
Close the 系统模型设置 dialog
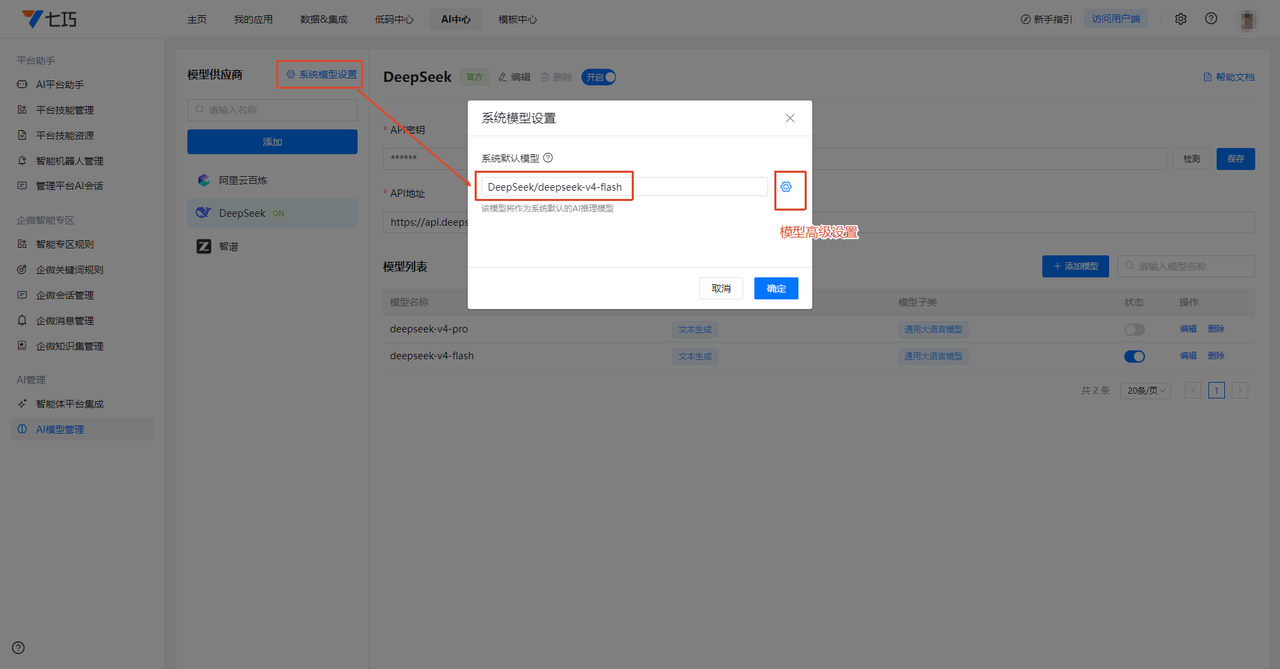790,118
